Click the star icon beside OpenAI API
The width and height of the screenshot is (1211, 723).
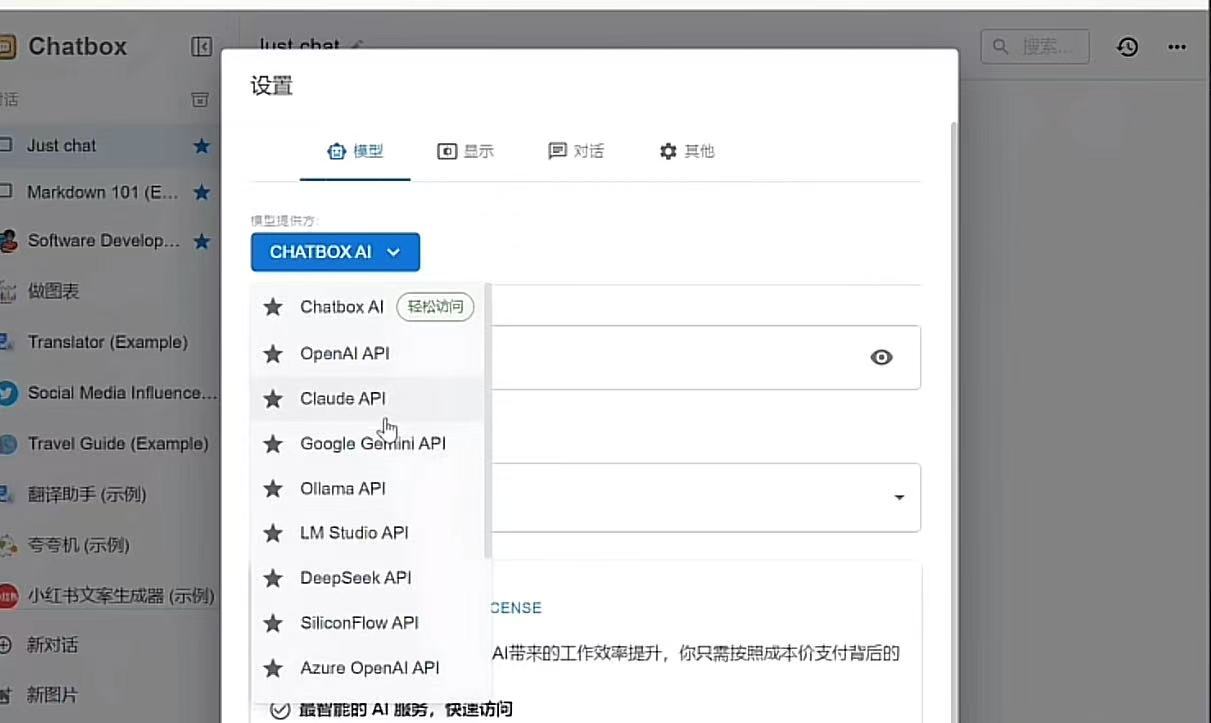(x=273, y=353)
